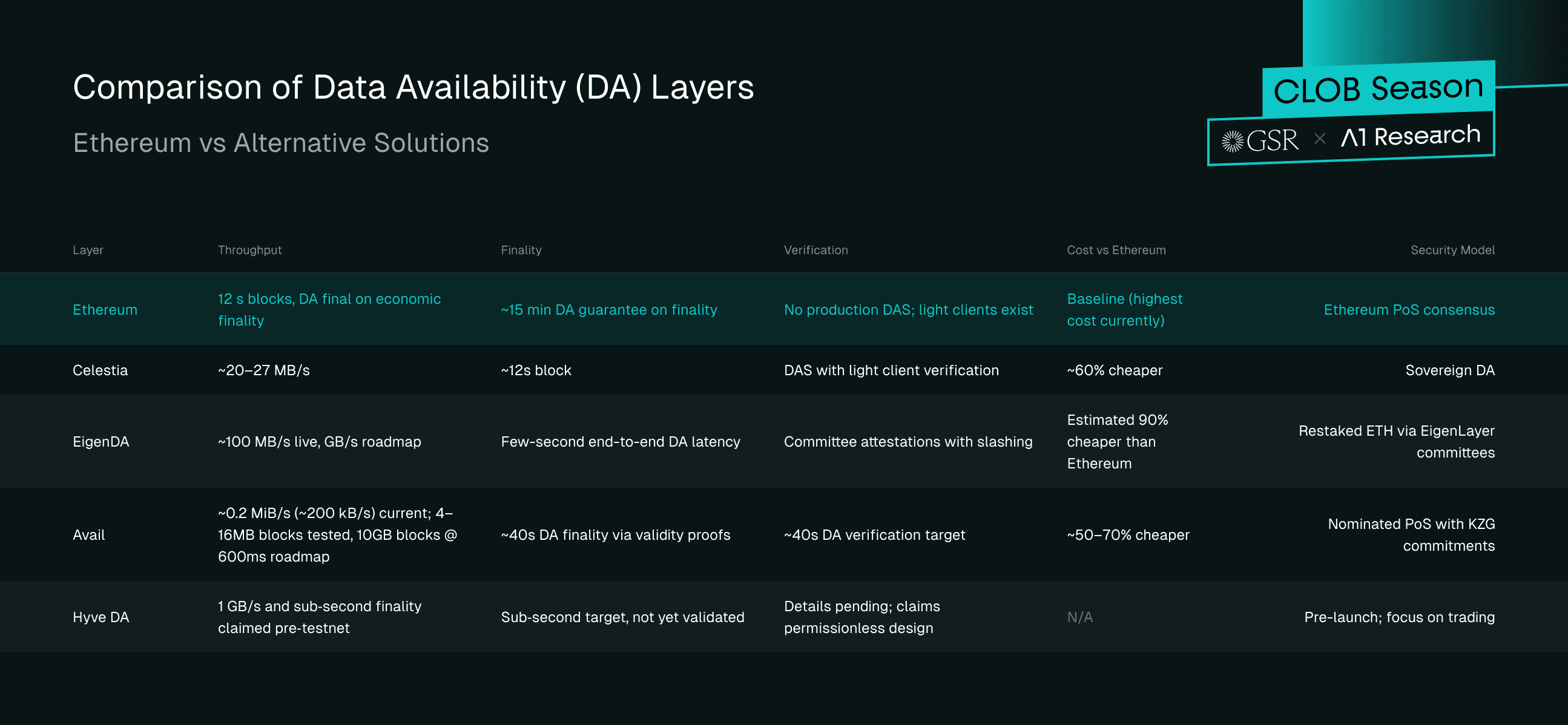Select the 'Celestia' layer name cell

tap(100, 370)
